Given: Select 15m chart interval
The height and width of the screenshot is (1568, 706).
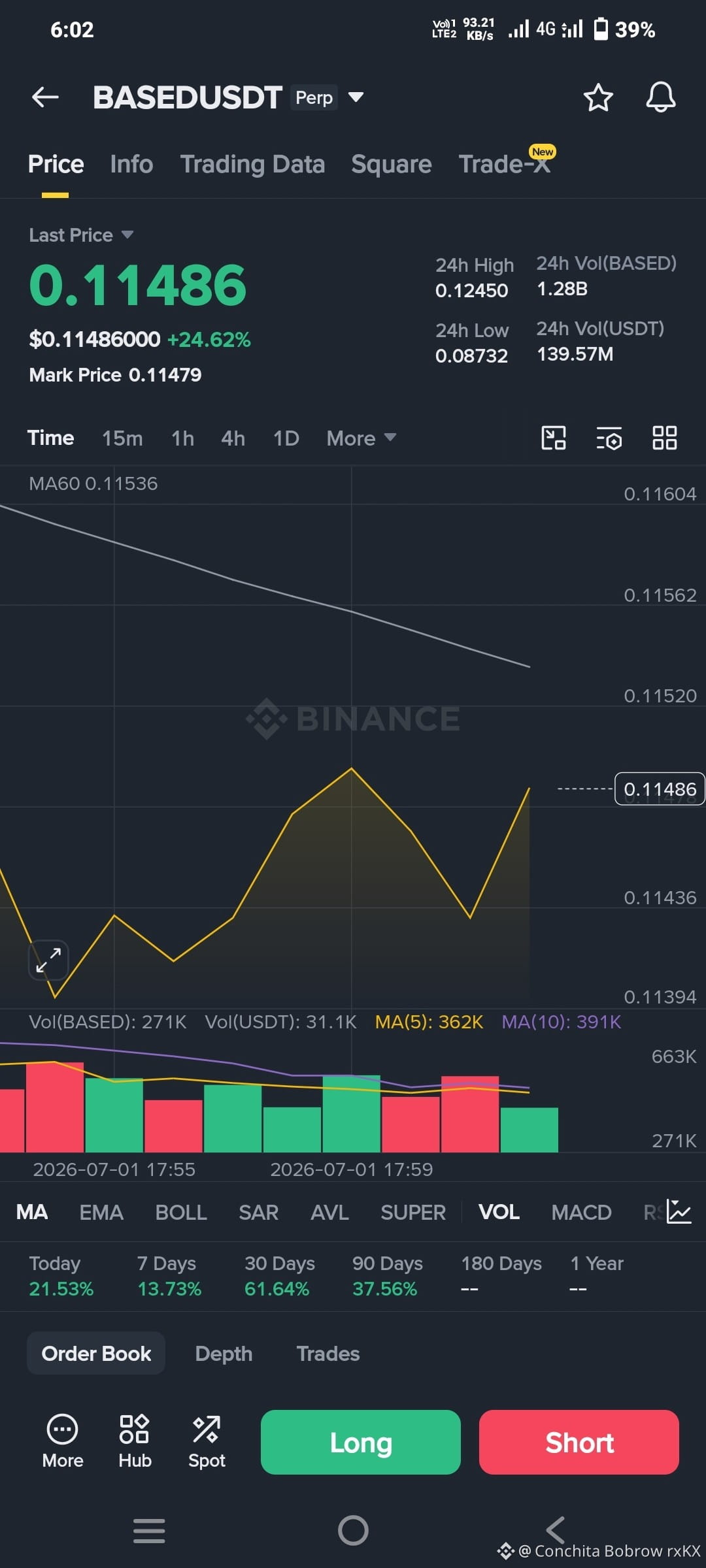Looking at the screenshot, I should [122, 438].
